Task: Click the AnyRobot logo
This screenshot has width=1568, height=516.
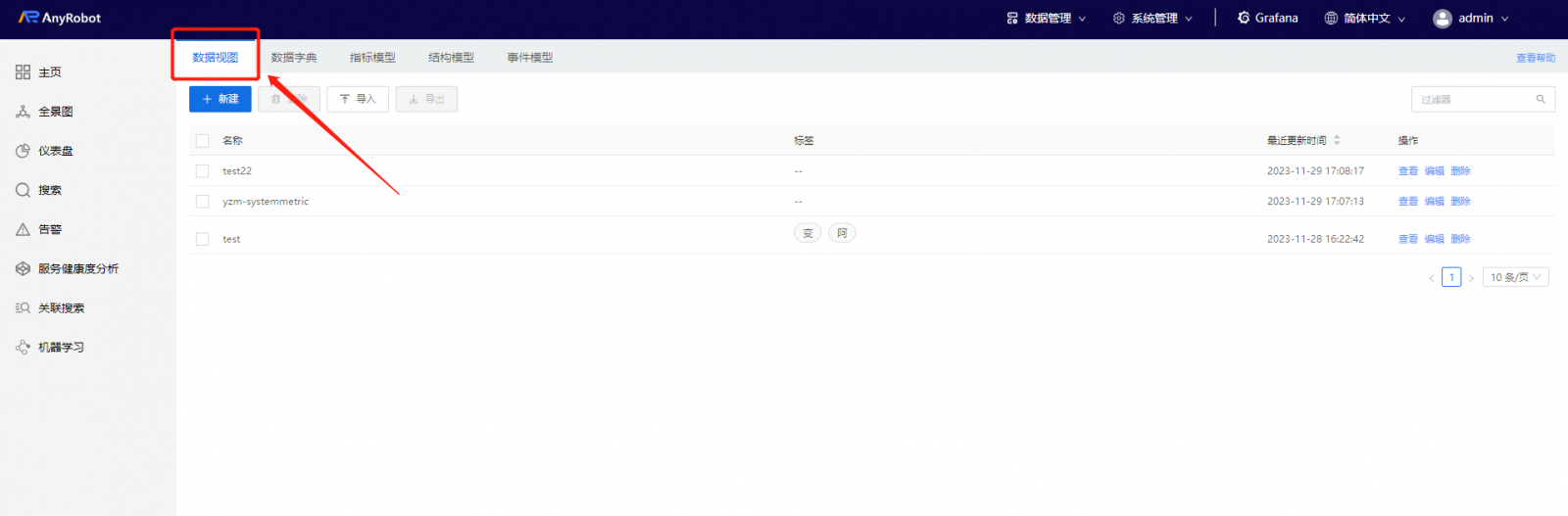Action: coord(60,18)
